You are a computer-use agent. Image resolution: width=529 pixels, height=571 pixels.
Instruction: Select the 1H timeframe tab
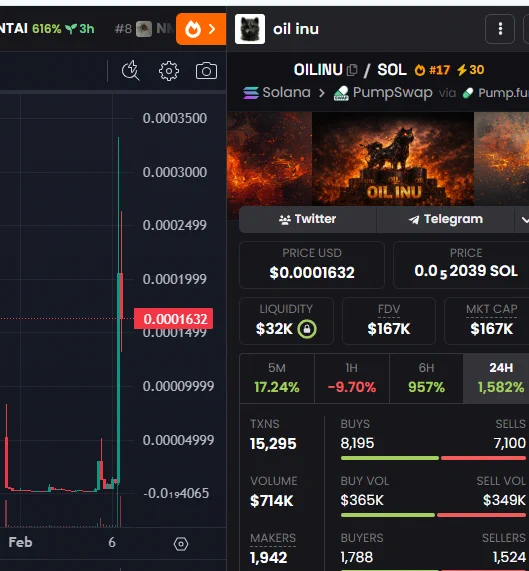(352, 378)
